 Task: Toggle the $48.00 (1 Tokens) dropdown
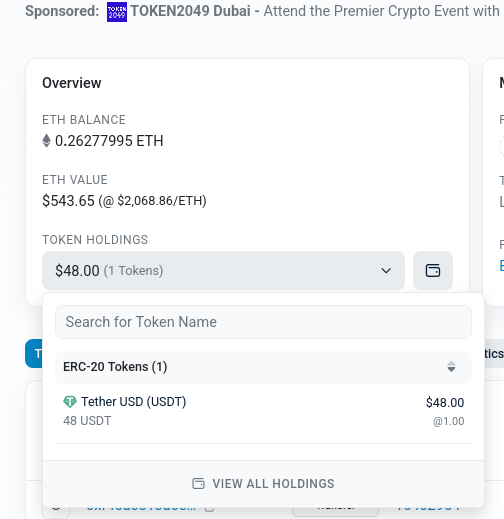tap(223, 270)
